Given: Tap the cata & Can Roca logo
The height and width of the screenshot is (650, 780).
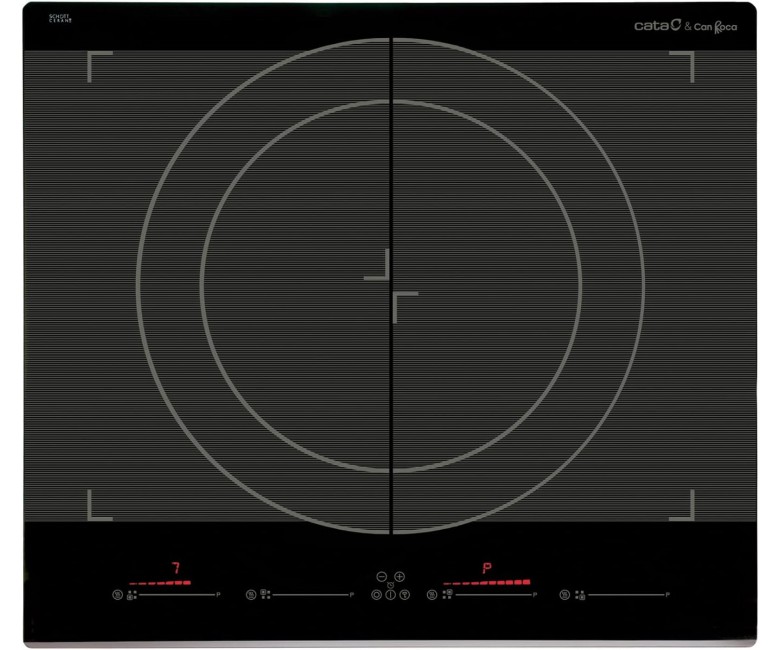Looking at the screenshot, I should (685, 26).
